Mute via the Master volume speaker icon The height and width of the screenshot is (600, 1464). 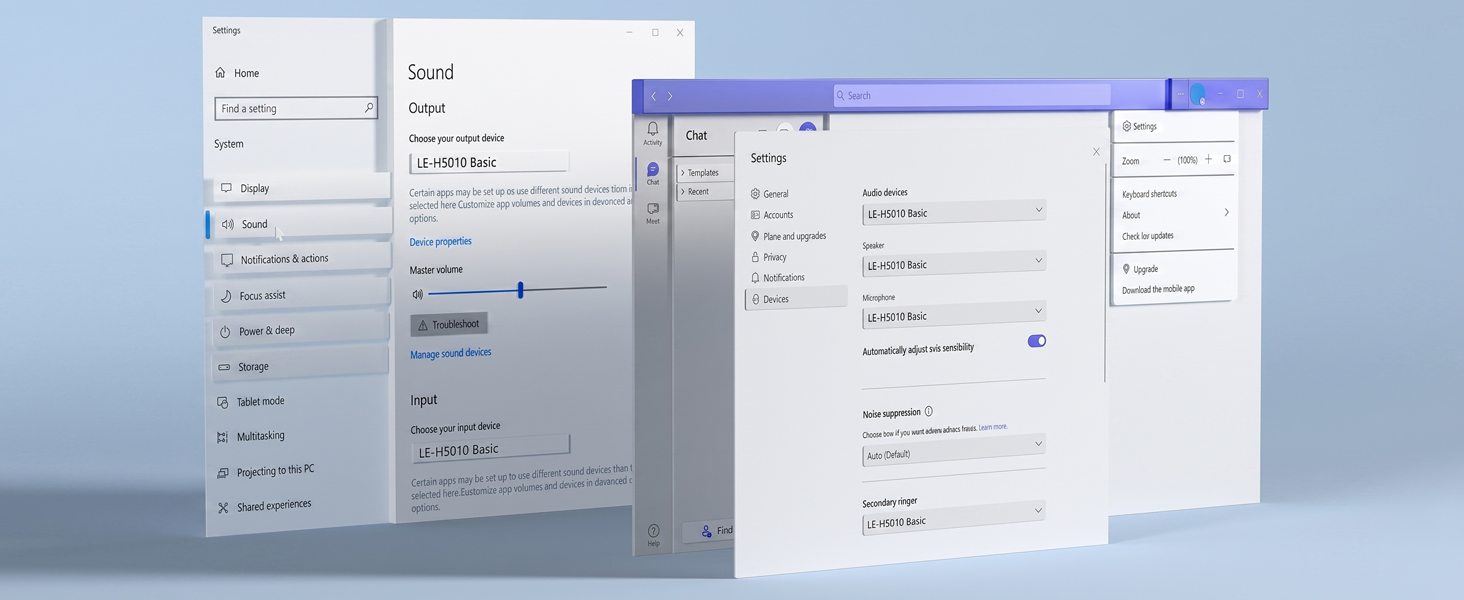point(417,294)
